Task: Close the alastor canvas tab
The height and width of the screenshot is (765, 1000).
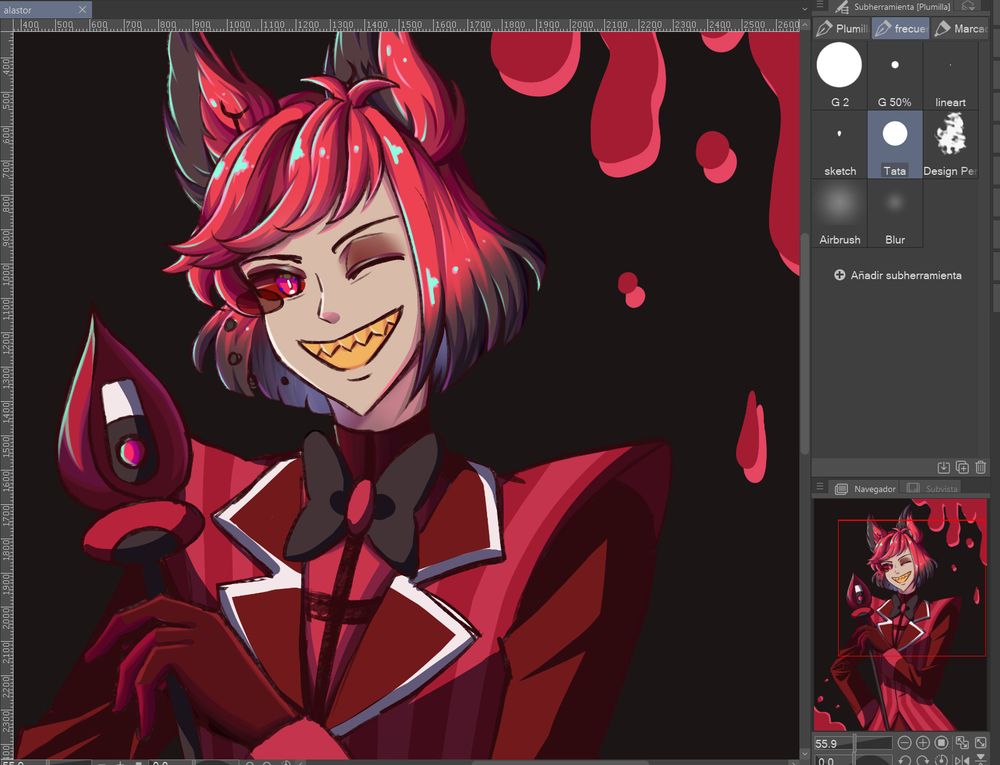Action: (82, 10)
